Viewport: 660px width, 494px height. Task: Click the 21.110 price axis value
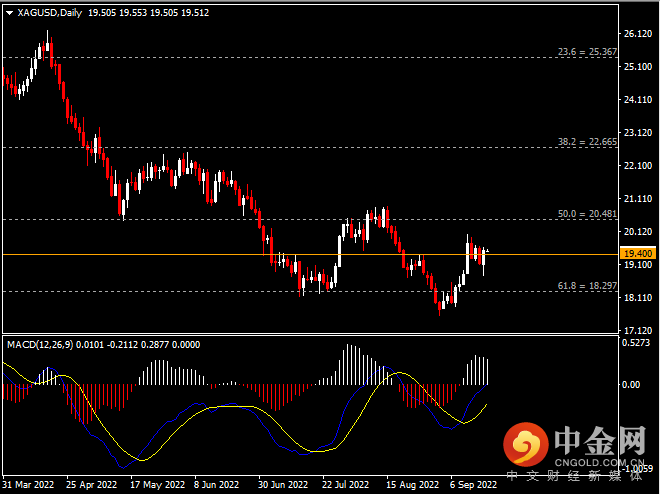pyautogui.click(x=638, y=198)
